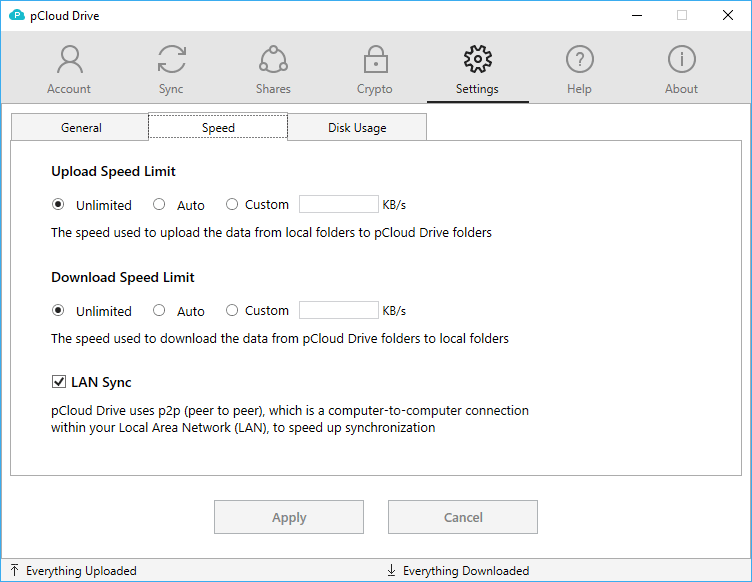Uncheck the LAN Sync checkbox

(59, 382)
